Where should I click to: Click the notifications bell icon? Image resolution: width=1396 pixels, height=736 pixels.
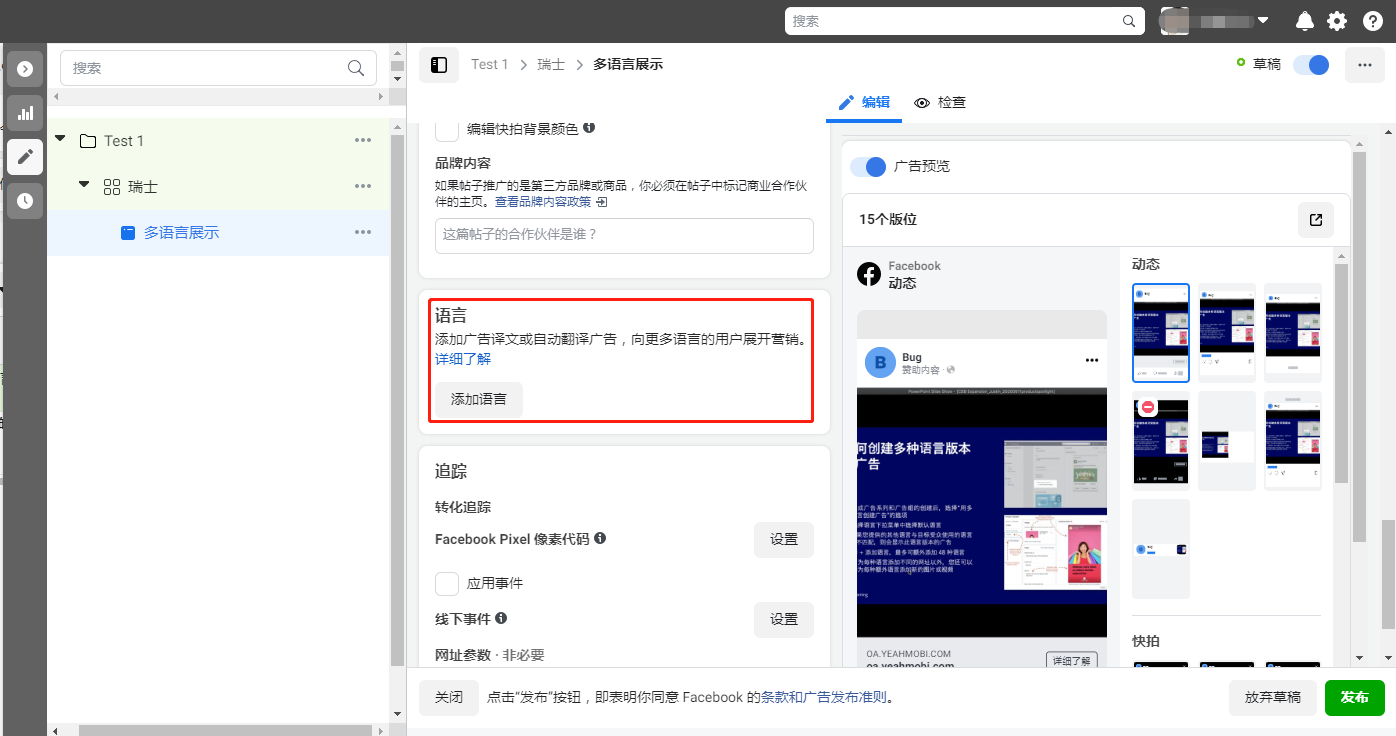coord(1305,21)
